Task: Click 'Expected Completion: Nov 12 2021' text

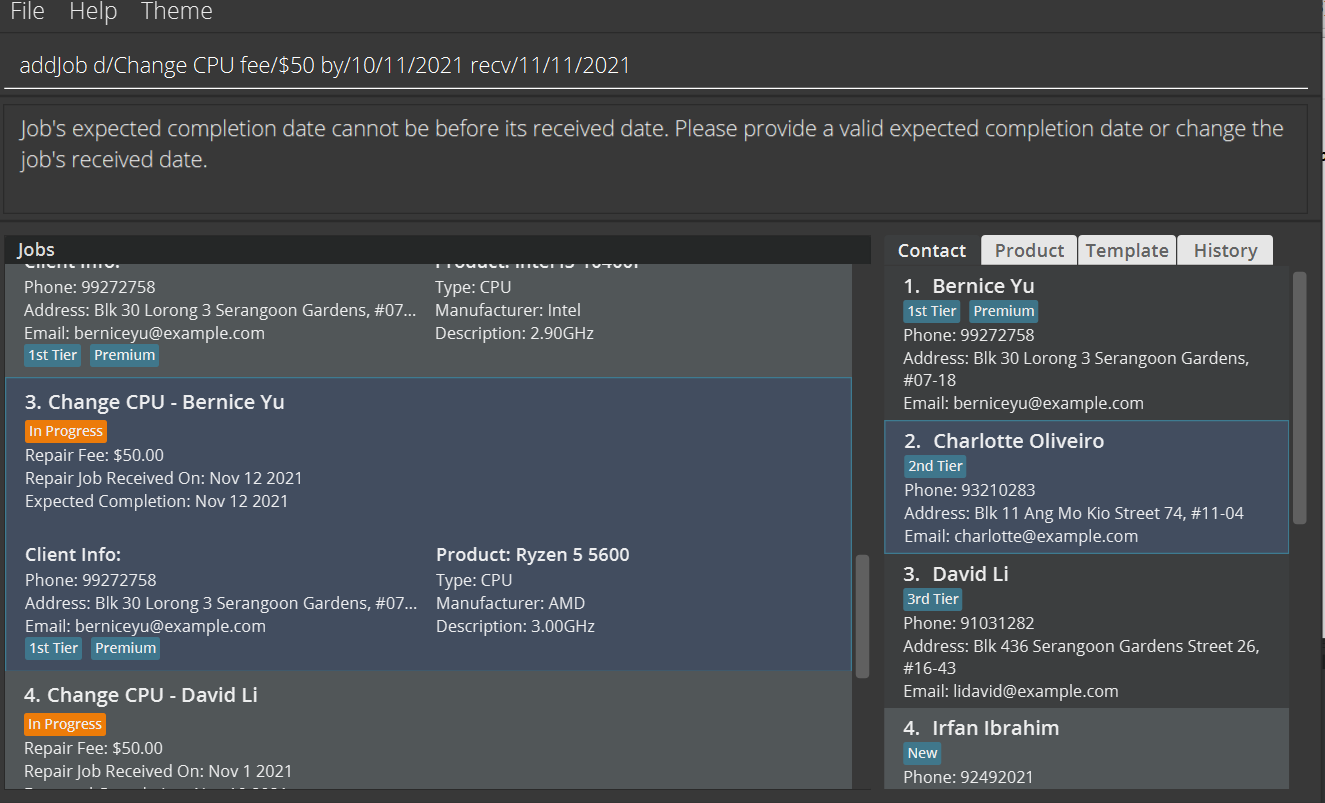Action: 156,501
